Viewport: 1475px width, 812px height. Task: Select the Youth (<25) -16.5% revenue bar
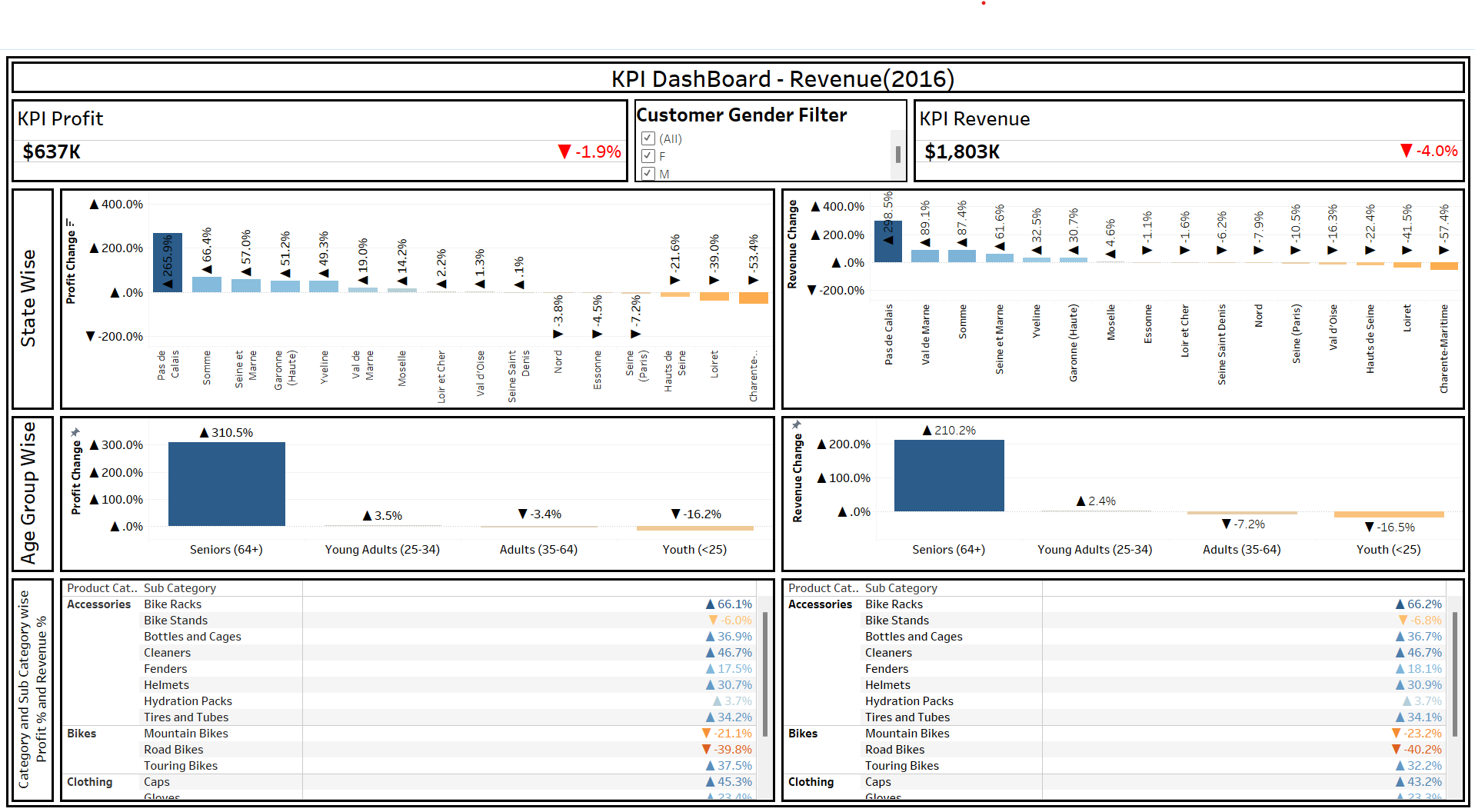tap(1389, 514)
